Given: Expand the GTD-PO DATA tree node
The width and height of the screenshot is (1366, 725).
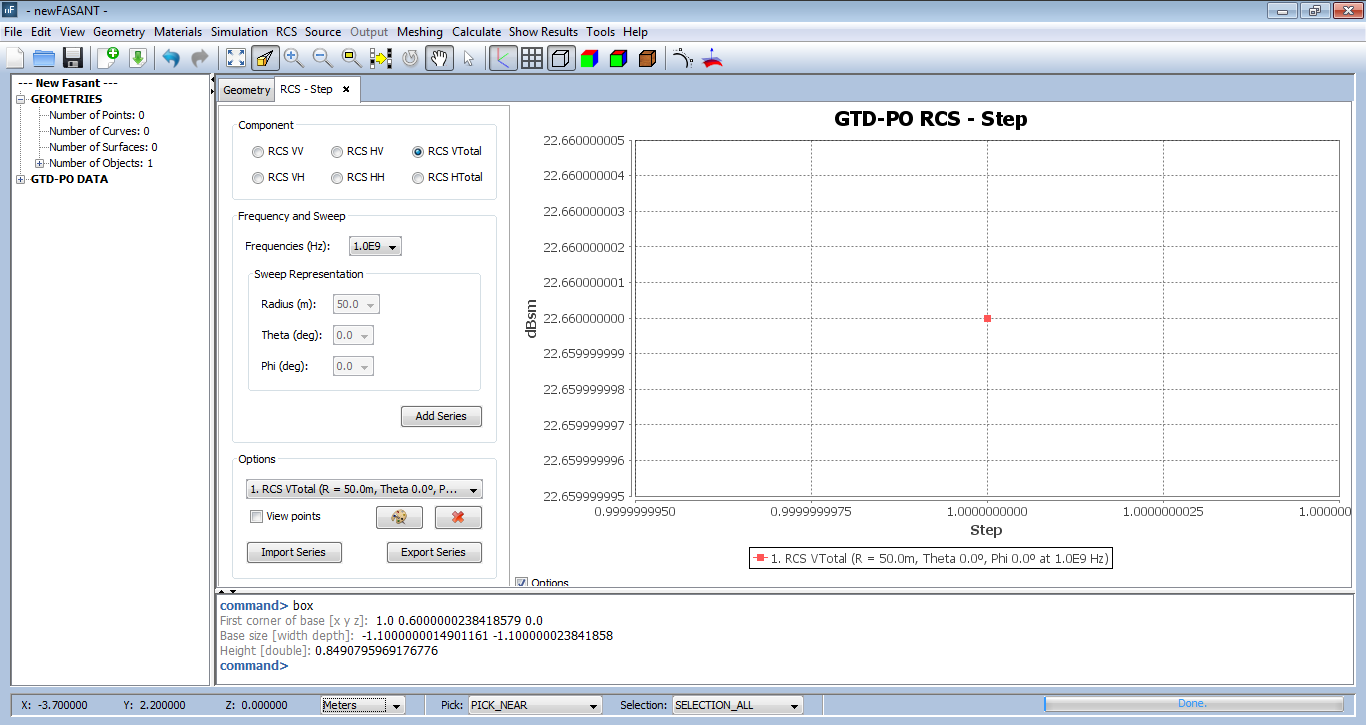Looking at the screenshot, I should pos(22,180).
